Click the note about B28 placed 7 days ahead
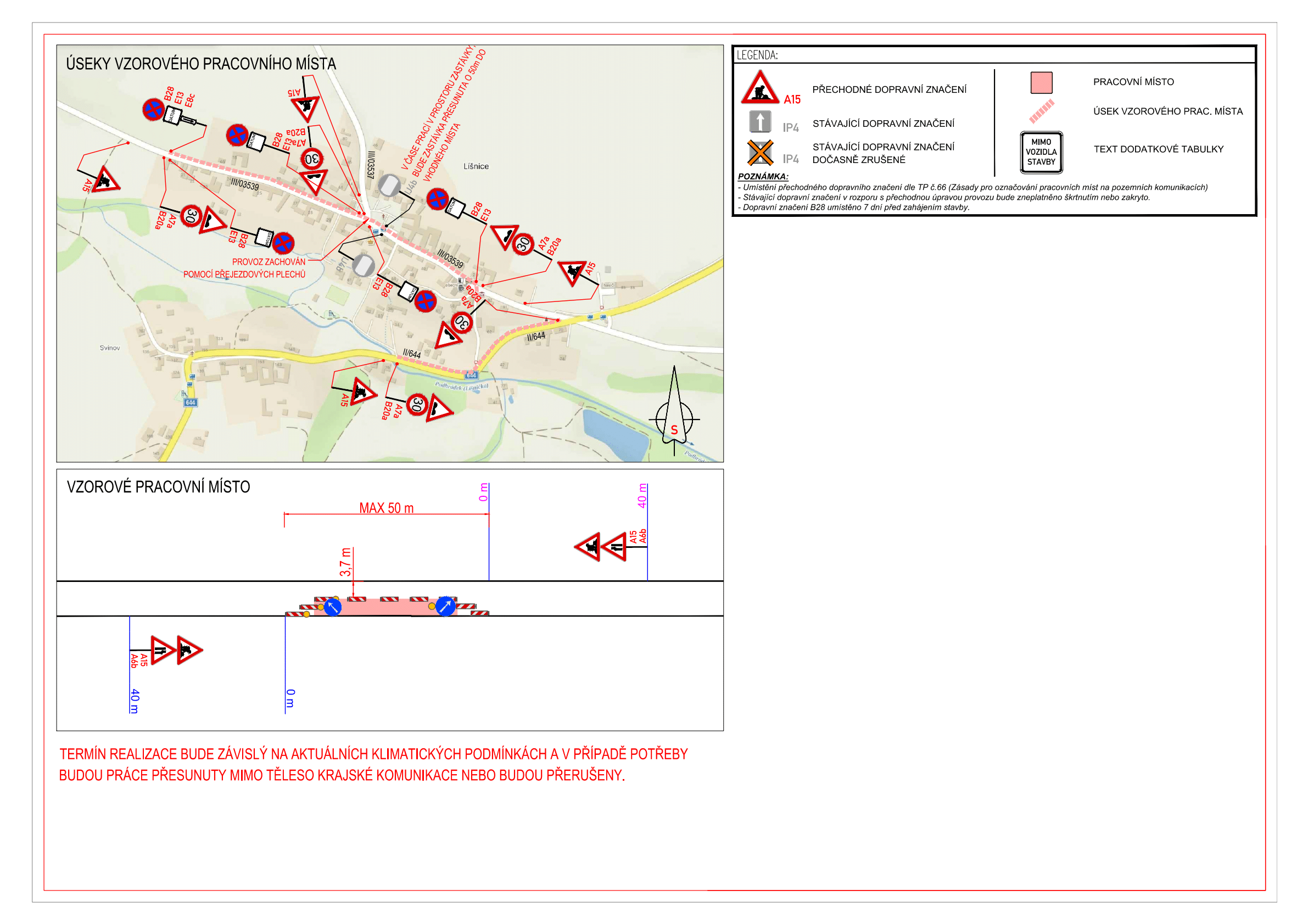 tap(853, 208)
